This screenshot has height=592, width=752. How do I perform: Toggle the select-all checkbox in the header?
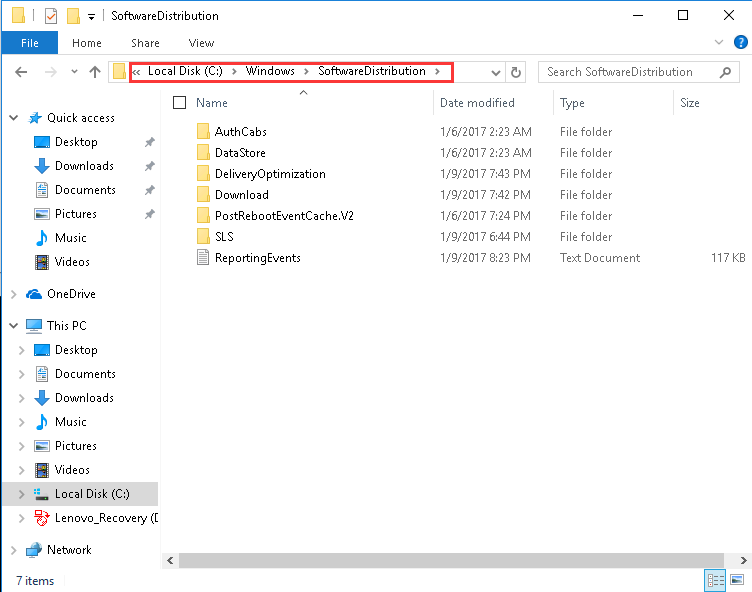pos(179,103)
